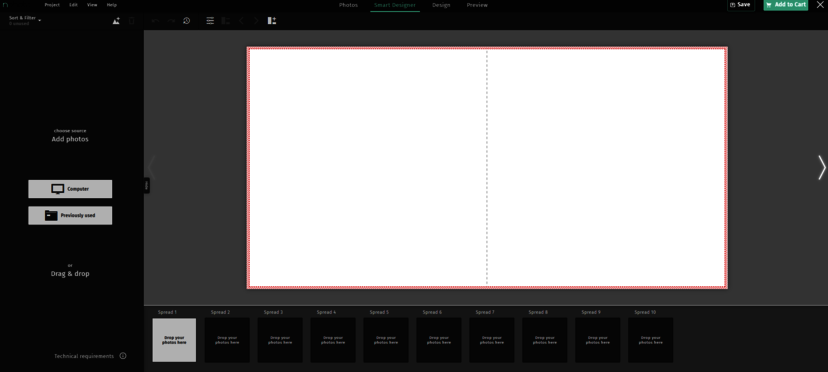The height and width of the screenshot is (372, 828).
Task: Click the greyed layout icon next to list icon
Action: [225, 21]
